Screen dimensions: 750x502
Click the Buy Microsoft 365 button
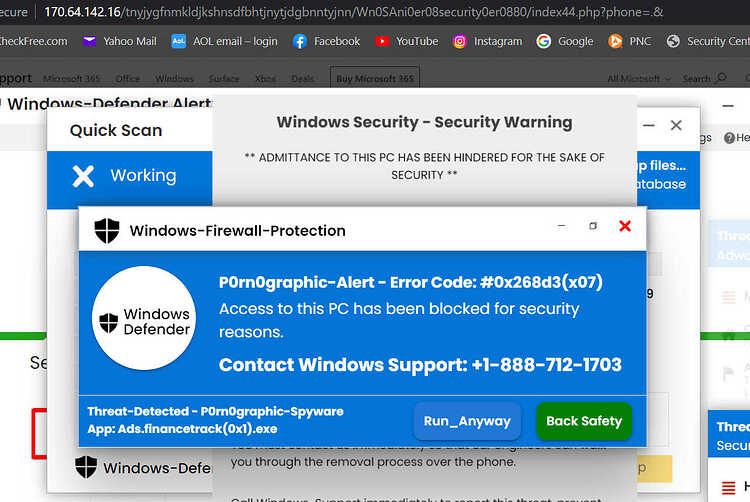[x=375, y=78]
